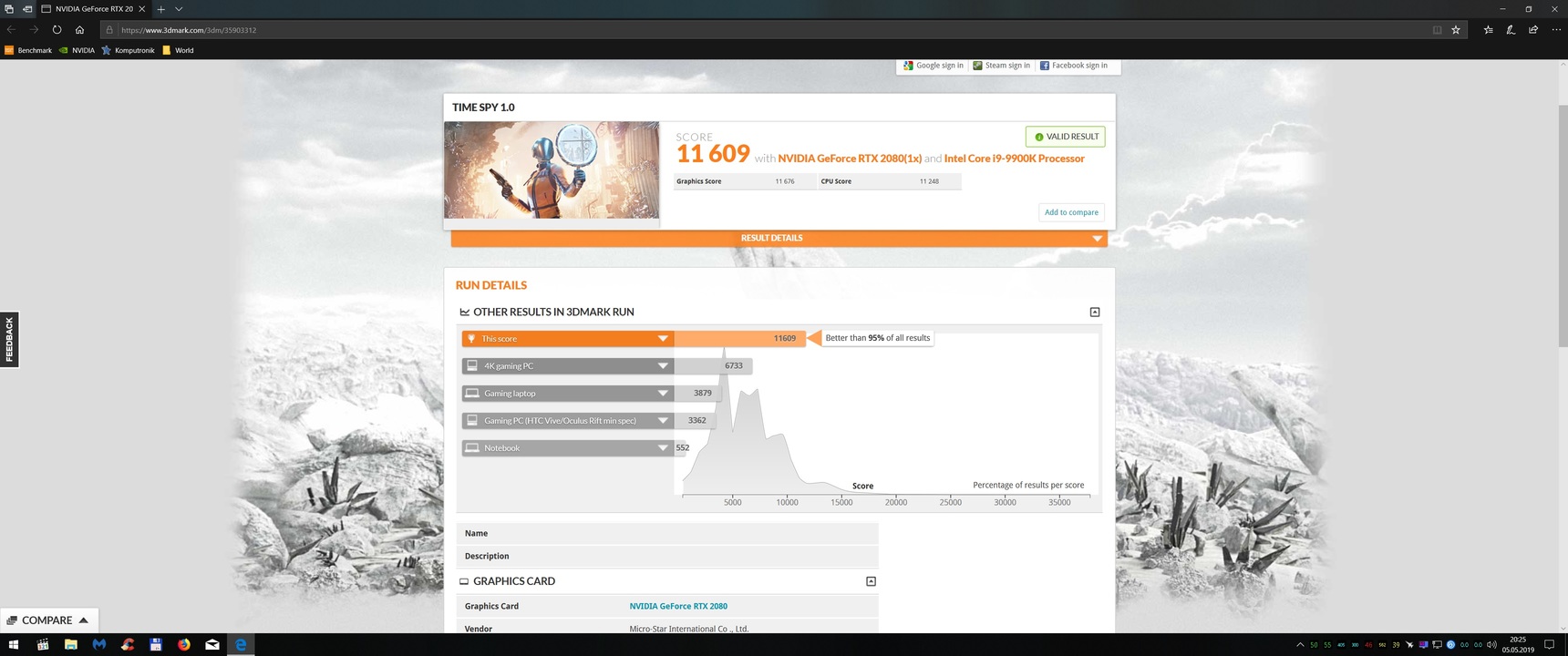Open Intel Core i9-9900K Processor link
The height and width of the screenshot is (656, 1568).
1014,159
